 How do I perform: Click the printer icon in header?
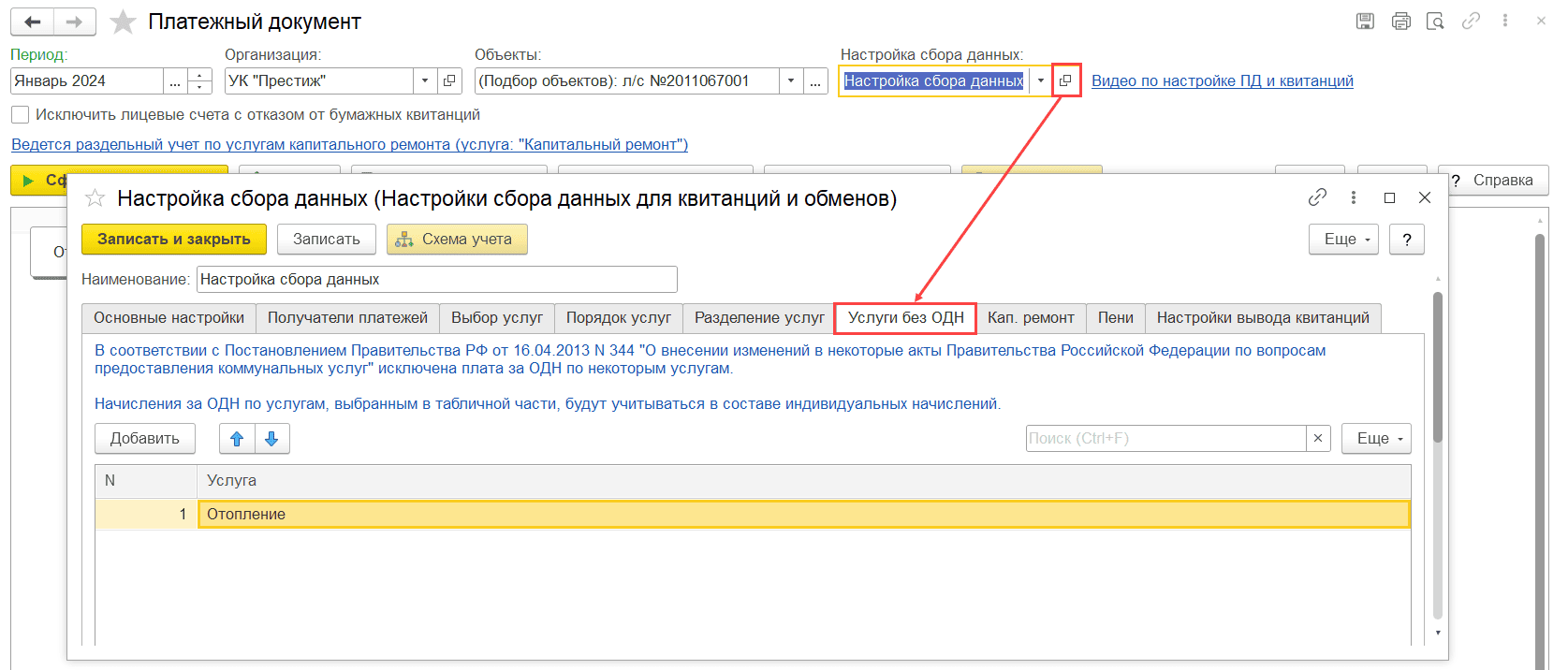pyautogui.click(x=1400, y=22)
